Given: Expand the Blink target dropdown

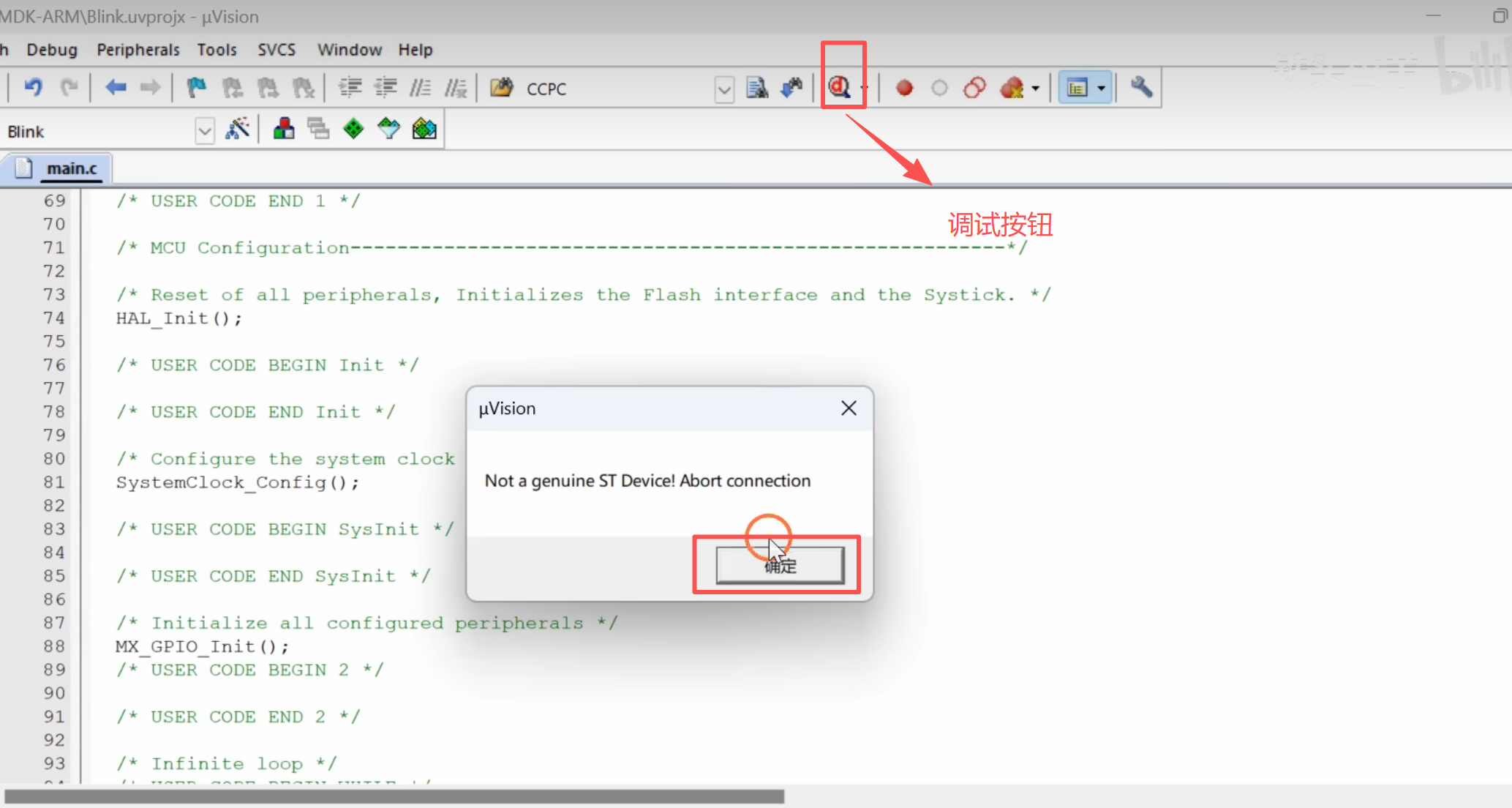Looking at the screenshot, I should pyautogui.click(x=205, y=132).
